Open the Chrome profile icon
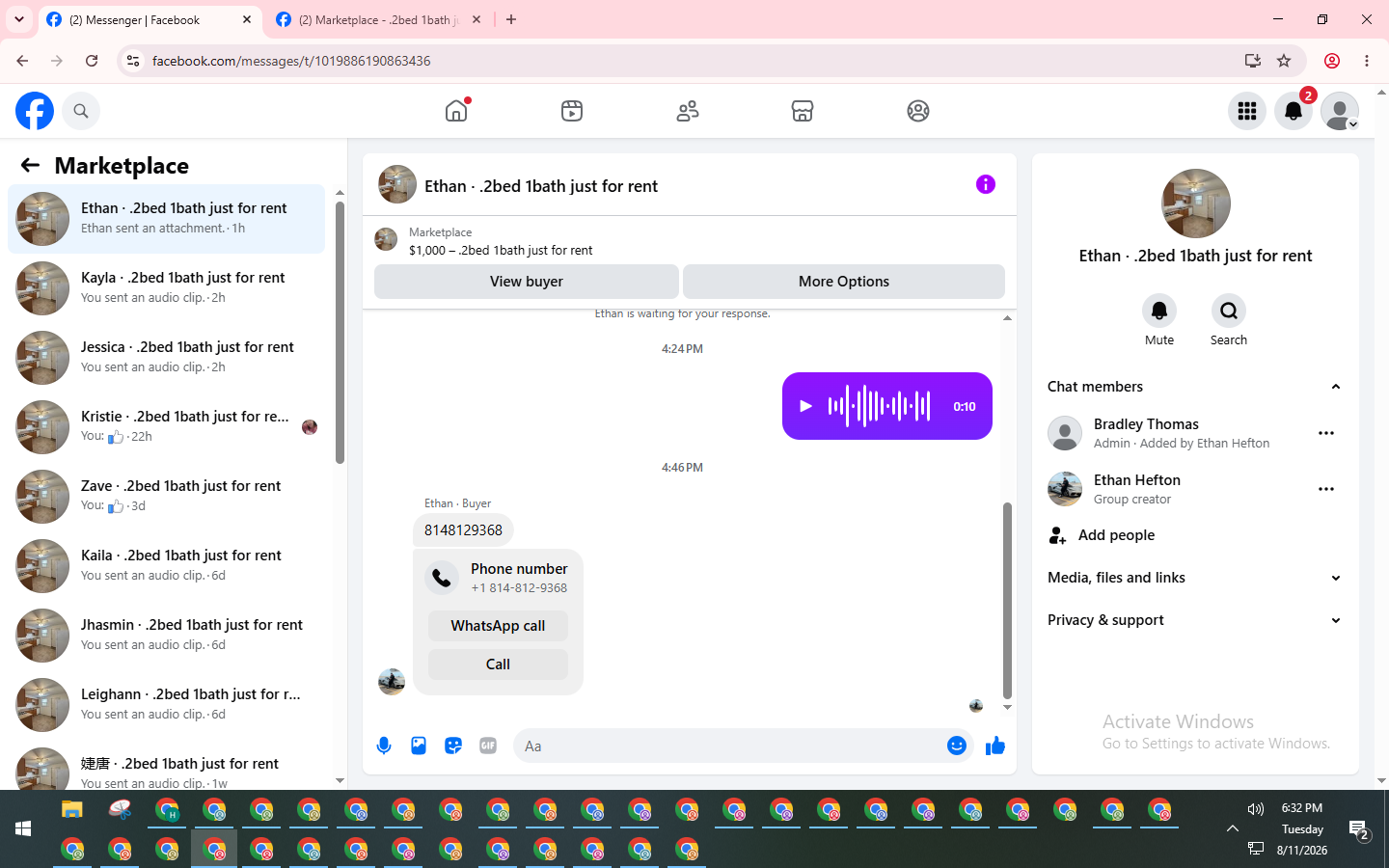 click(x=1332, y=61)
